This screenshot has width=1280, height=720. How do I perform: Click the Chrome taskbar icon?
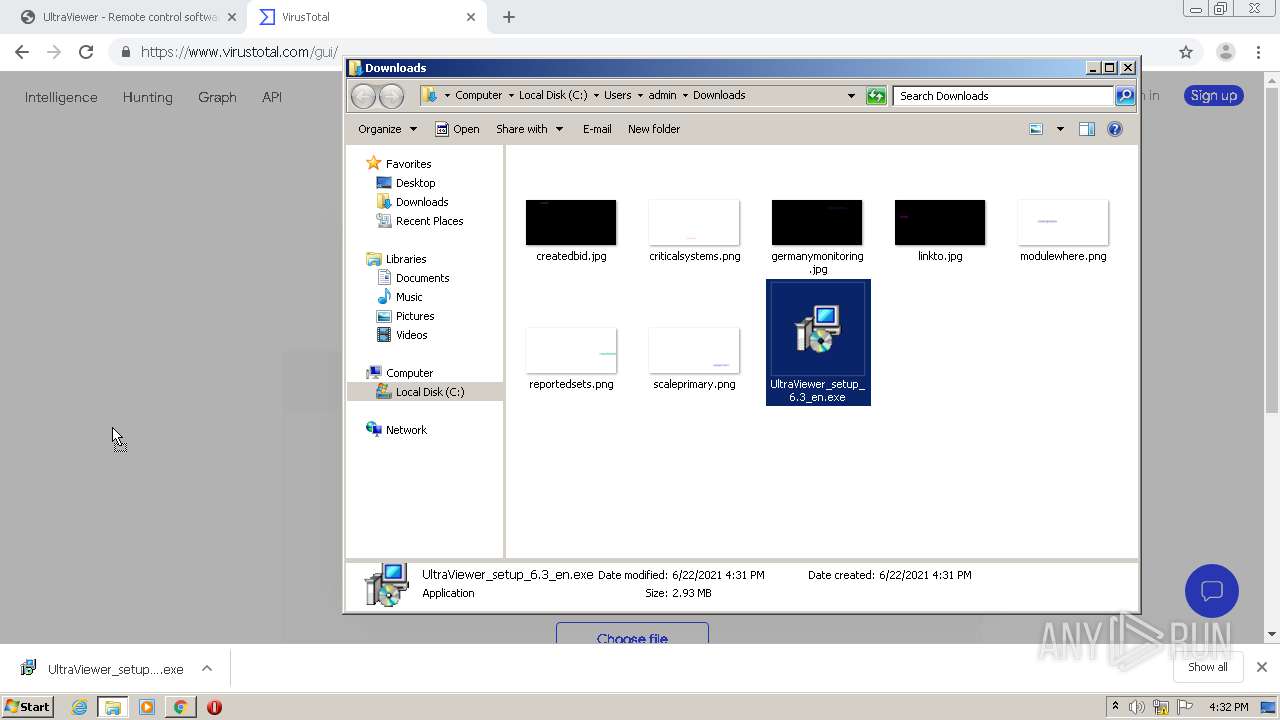pos(180,707)
